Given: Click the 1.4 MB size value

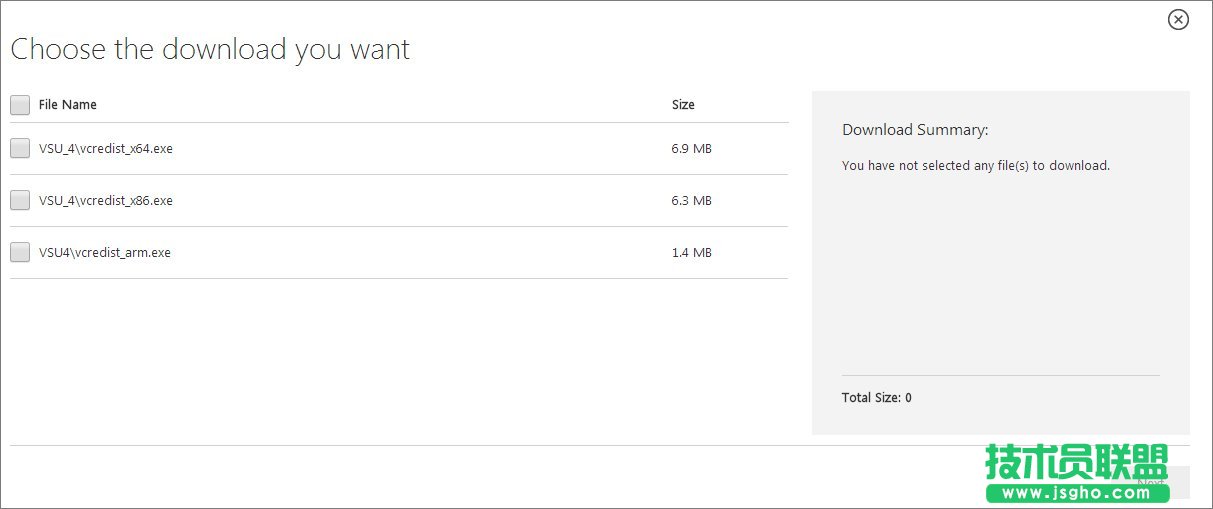Looking at the screenshot, I should (x=692, y=253).
